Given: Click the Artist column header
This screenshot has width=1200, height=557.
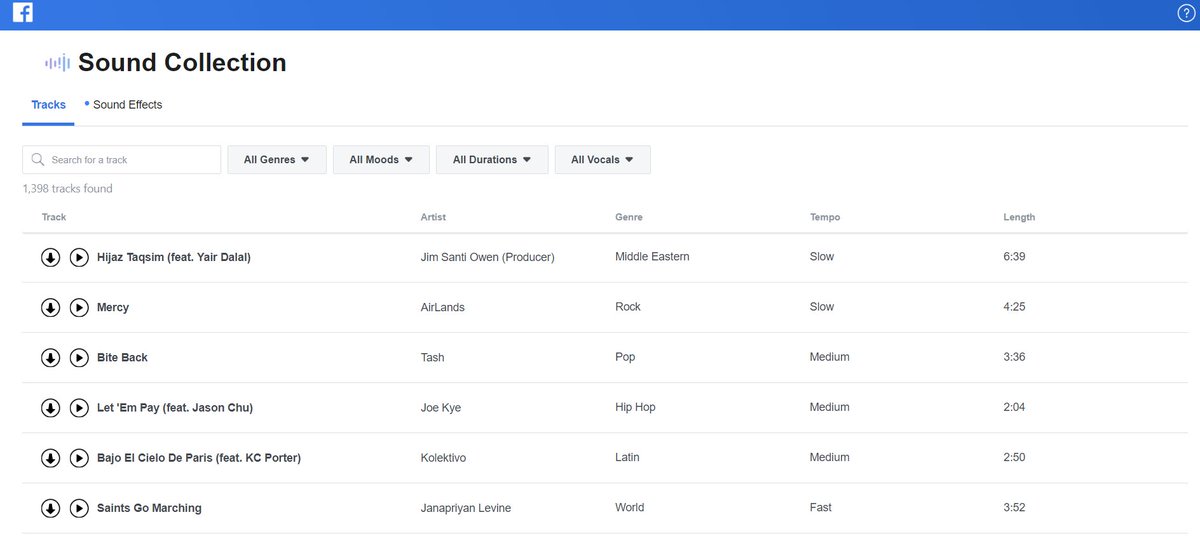Looking at the screenshot, I should (x=433, y=217).
